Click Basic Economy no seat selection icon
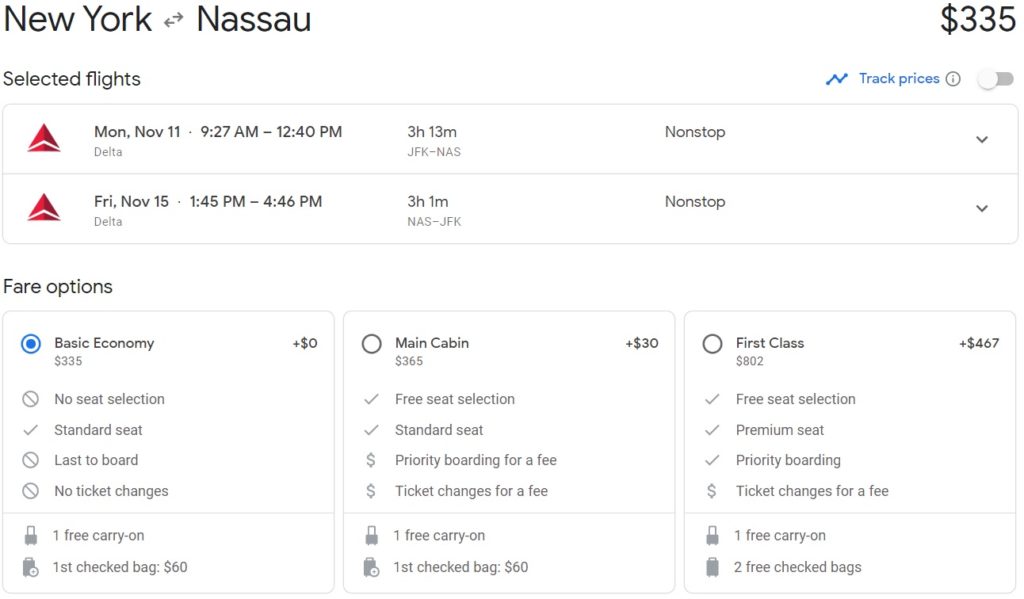1024x599 pixels. [x=31, y=399]
